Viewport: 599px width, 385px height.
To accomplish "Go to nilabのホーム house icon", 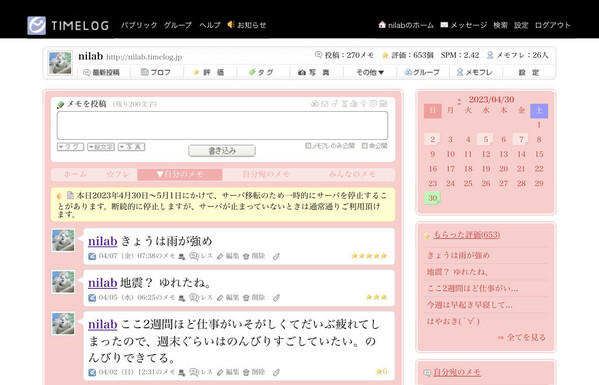I will point(382,25).
